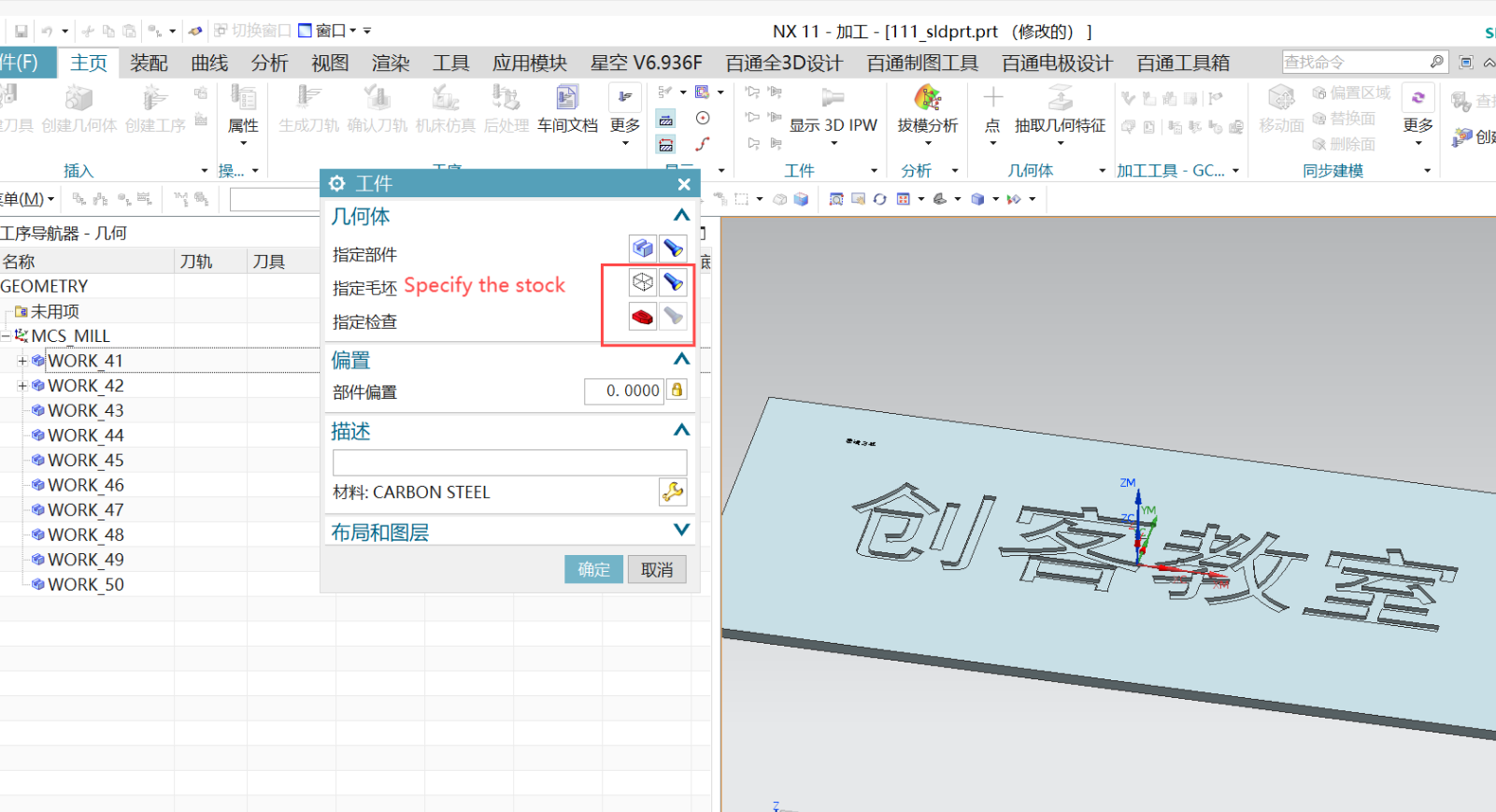Click the 偏置区域 offset region button

(1351, 93)
